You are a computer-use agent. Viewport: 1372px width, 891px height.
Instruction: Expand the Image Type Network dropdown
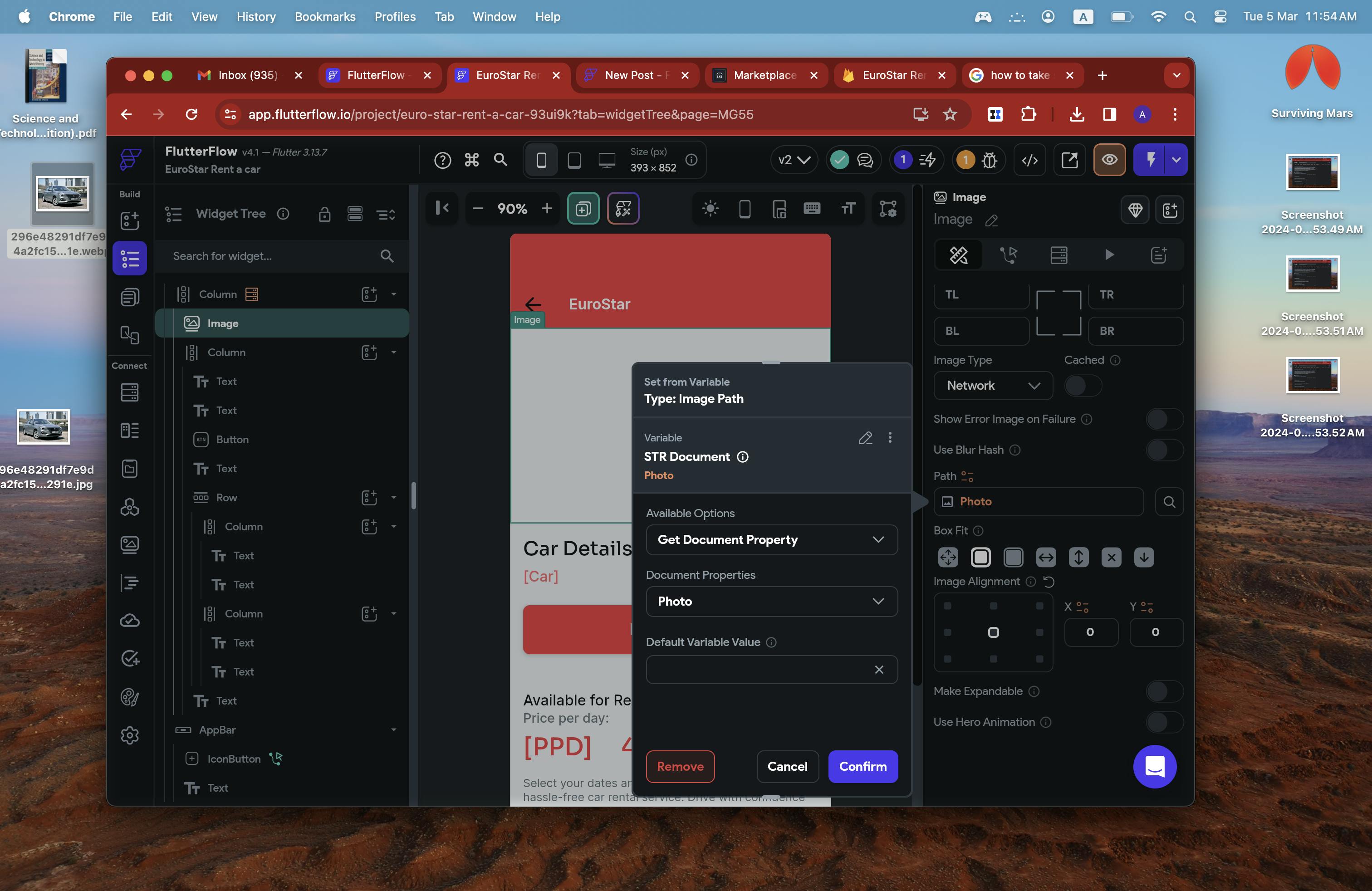click(993, 386)
